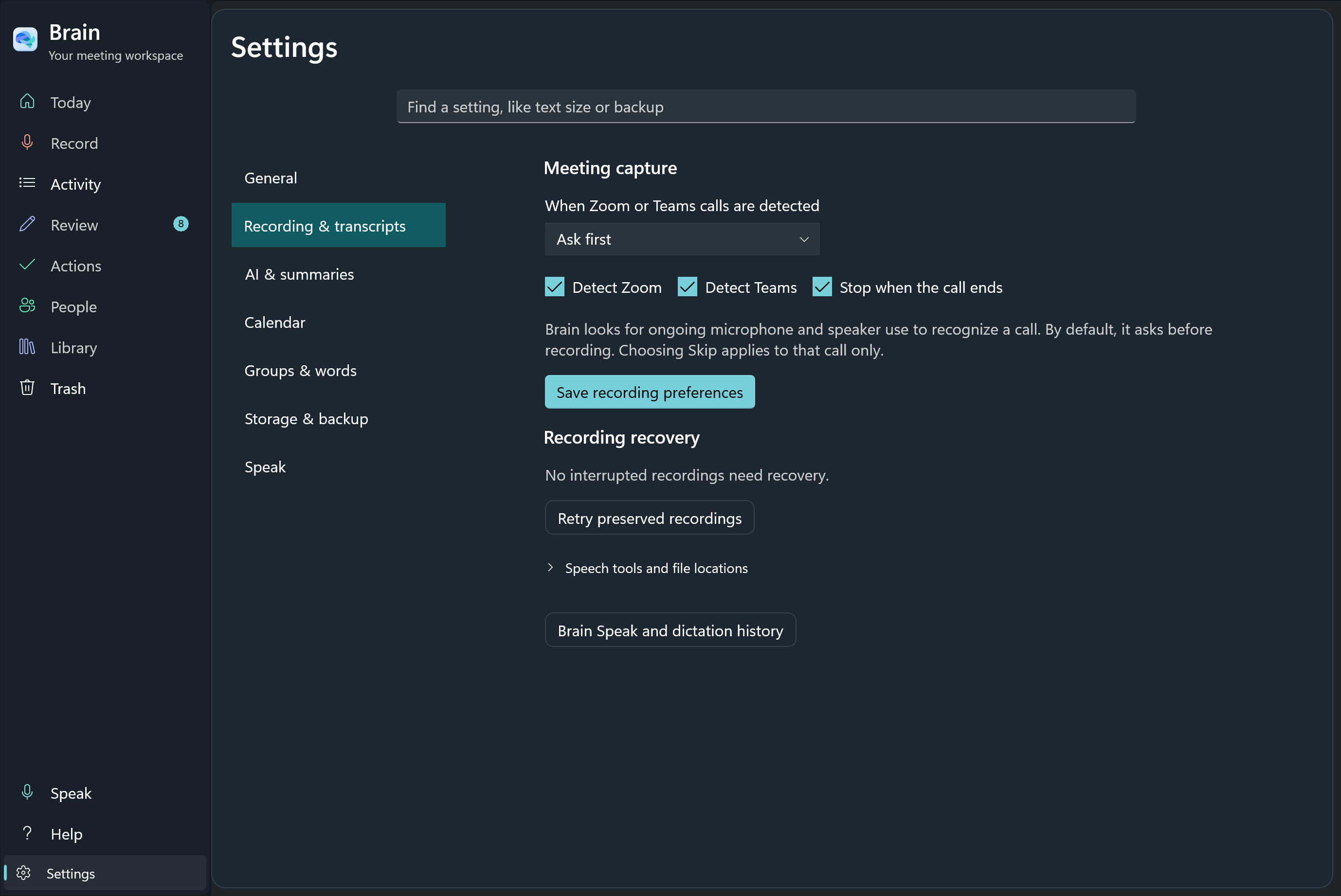1341x896 pixels.
Task: Click the Help question mark icon
Action: [x=27, y=833]
